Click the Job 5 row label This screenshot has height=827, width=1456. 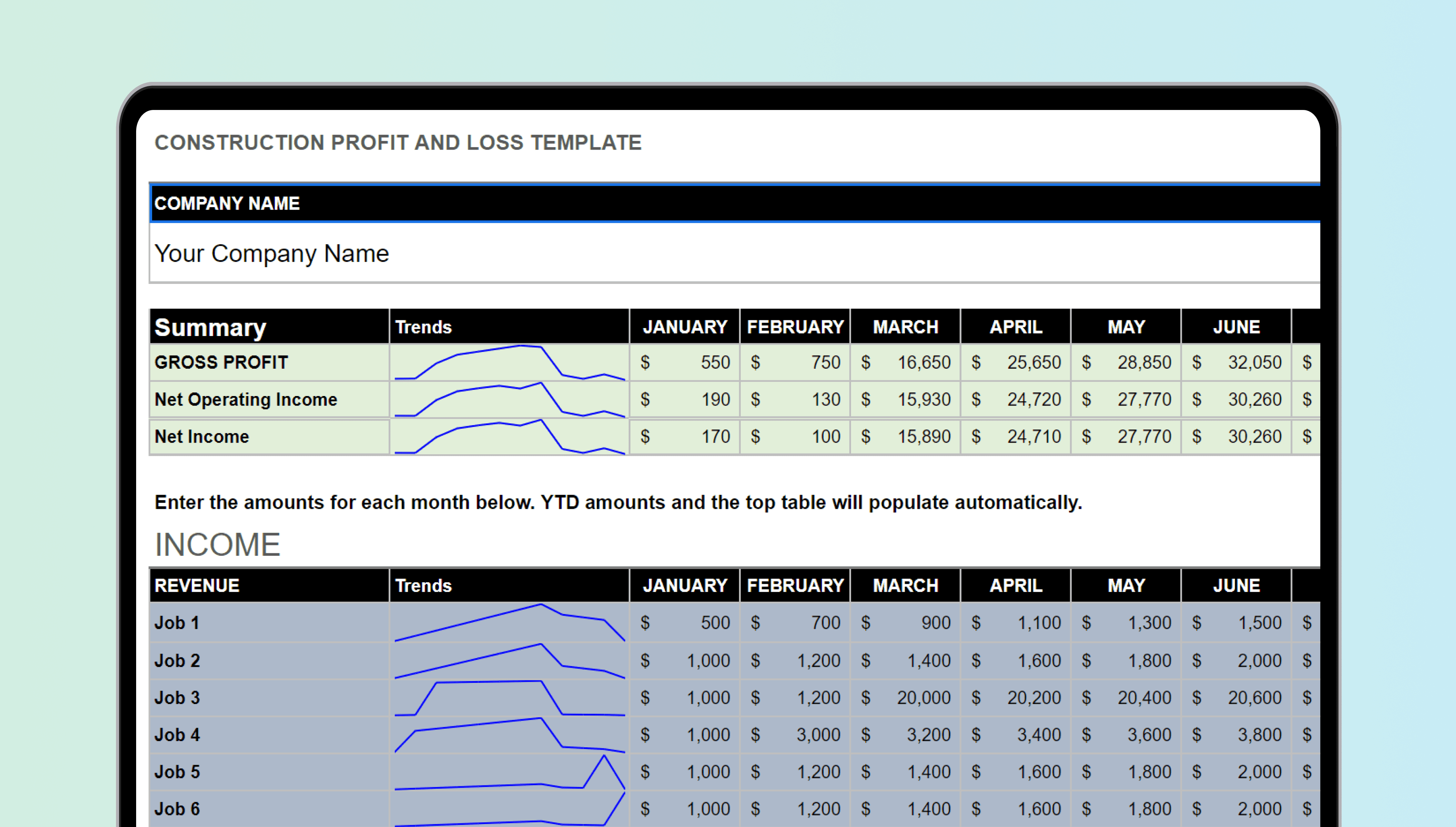270,772
